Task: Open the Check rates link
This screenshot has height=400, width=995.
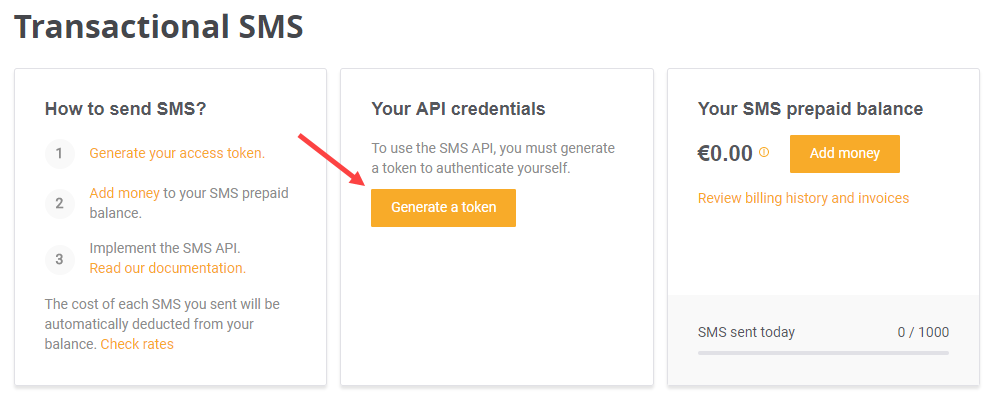Action: pos(137,344)
